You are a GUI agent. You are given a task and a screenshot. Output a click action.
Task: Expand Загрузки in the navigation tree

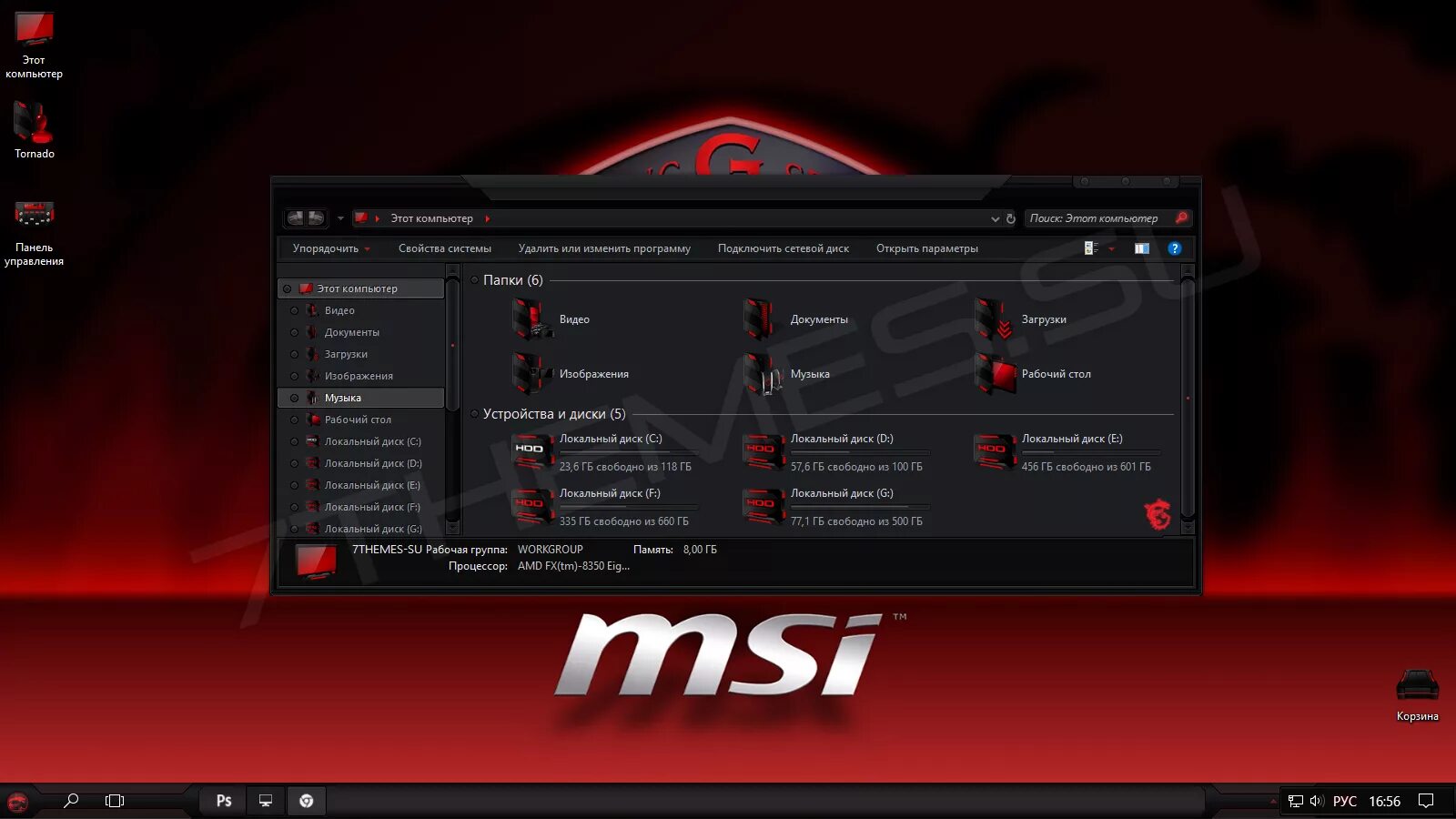[x=294, y=354]
